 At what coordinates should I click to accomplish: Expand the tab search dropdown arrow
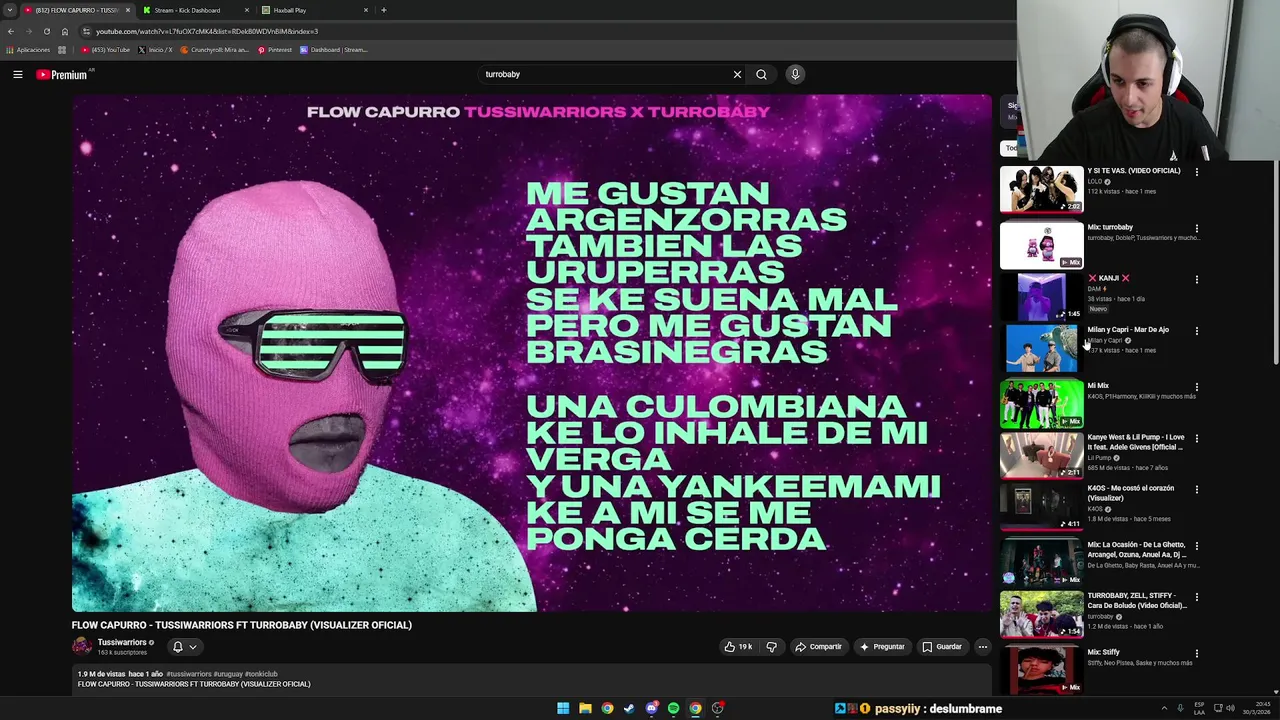tap(9, 10)
